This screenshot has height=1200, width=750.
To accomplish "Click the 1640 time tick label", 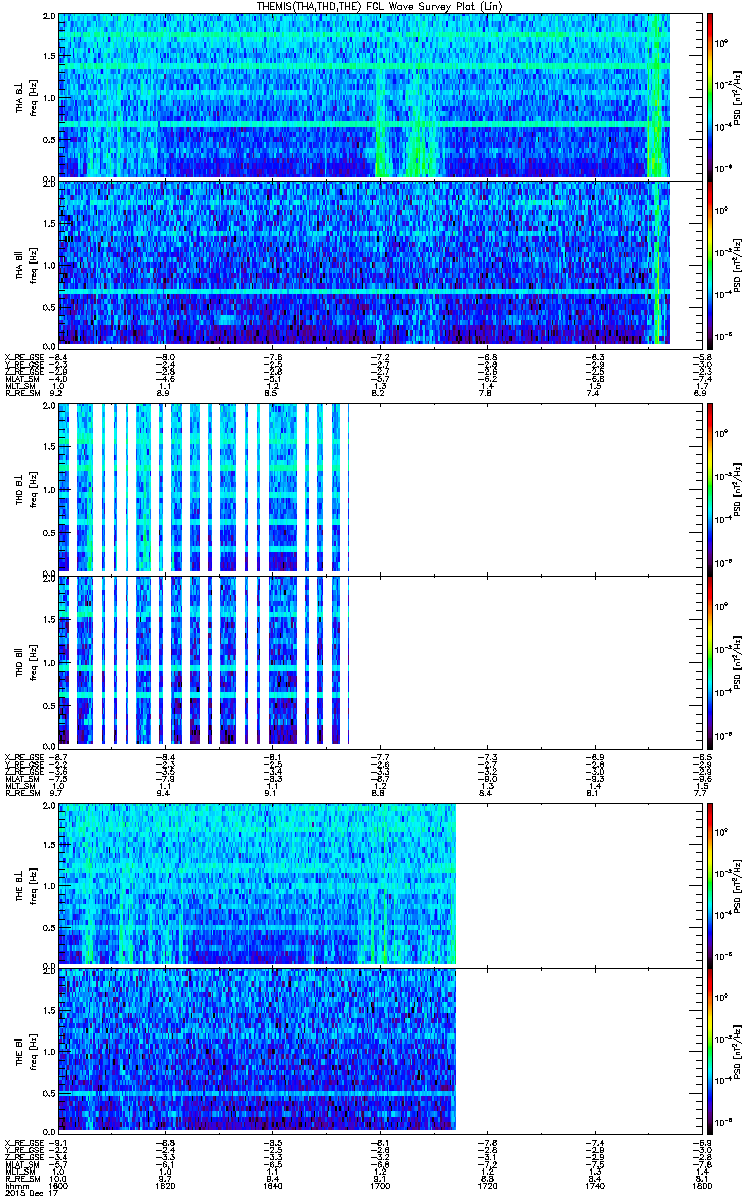I will 271,1185.
